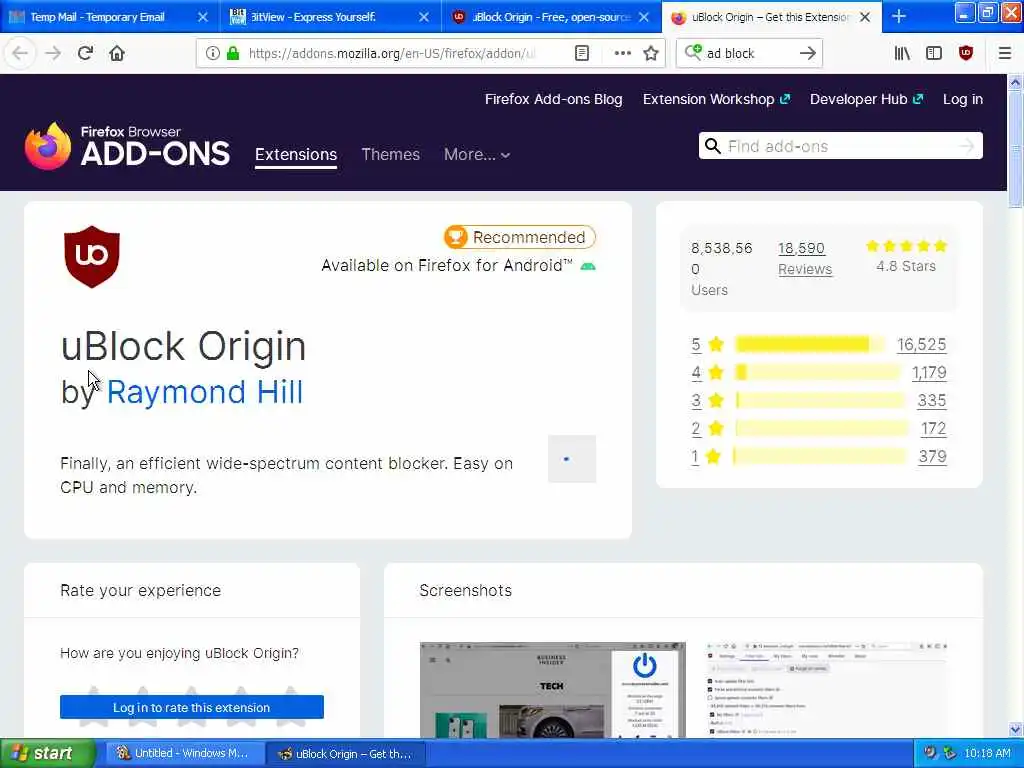Switch to uBlock Origin - Free, open-source tab

point(550,17)
